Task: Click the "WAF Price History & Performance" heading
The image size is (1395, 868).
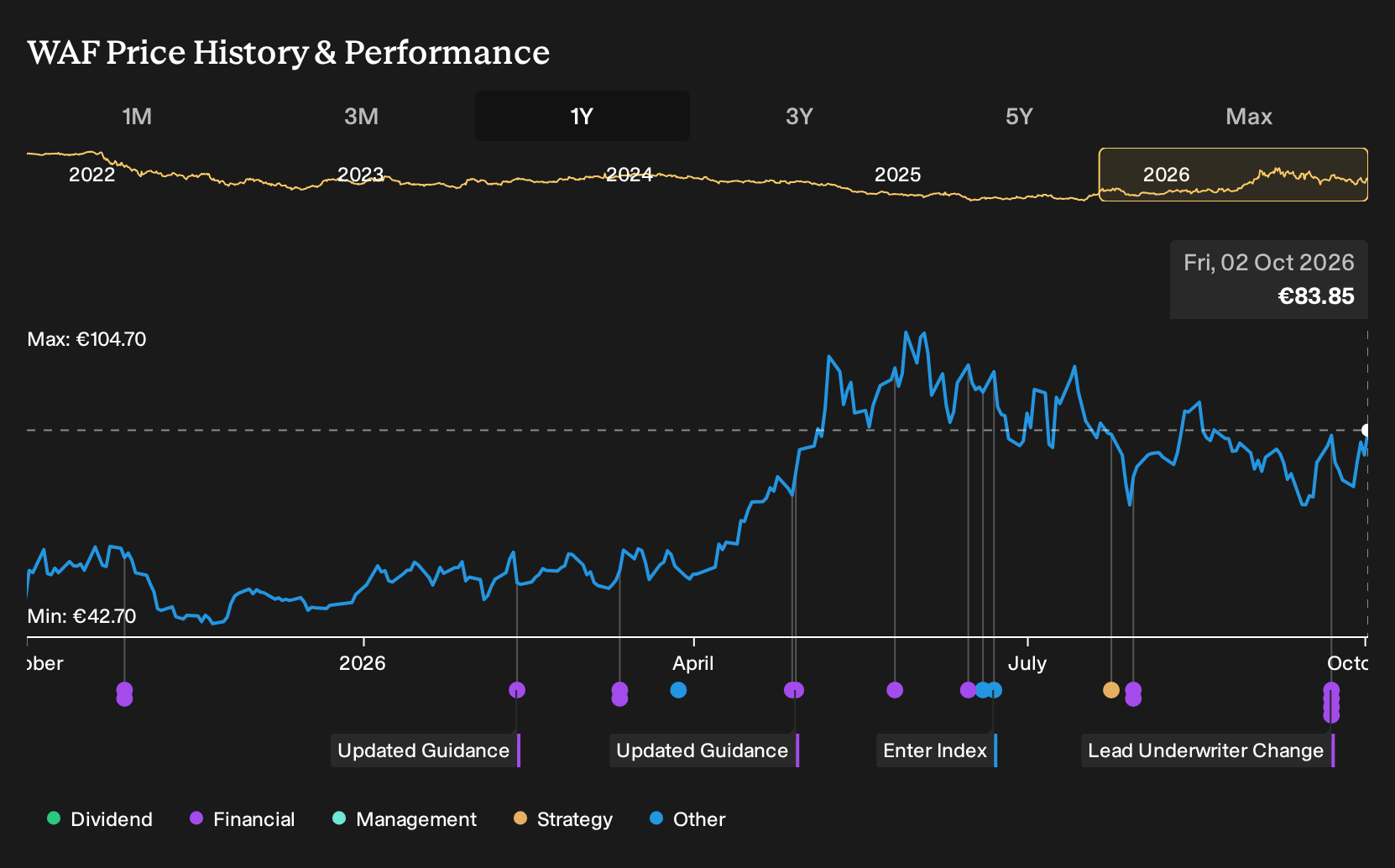Action: [289, 52]
